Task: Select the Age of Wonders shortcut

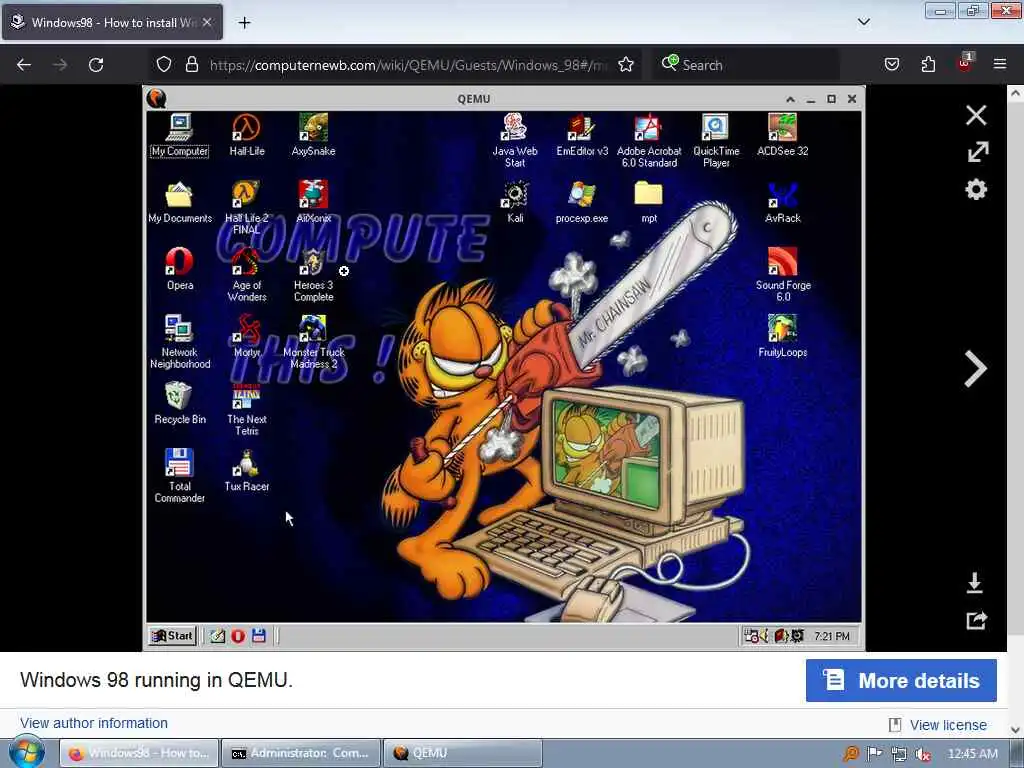Action: 246,274
